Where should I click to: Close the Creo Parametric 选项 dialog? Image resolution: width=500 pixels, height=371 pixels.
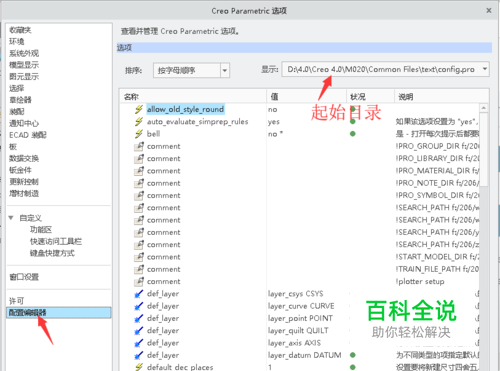click(x=489, y=11)
